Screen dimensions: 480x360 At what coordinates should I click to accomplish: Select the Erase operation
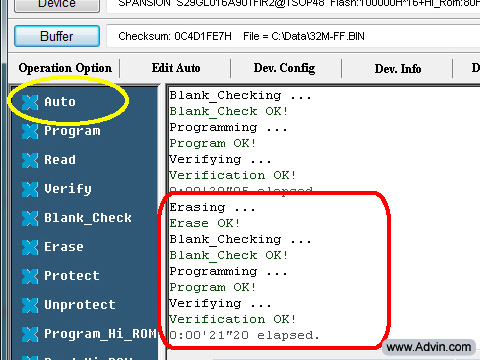point(64,247)
